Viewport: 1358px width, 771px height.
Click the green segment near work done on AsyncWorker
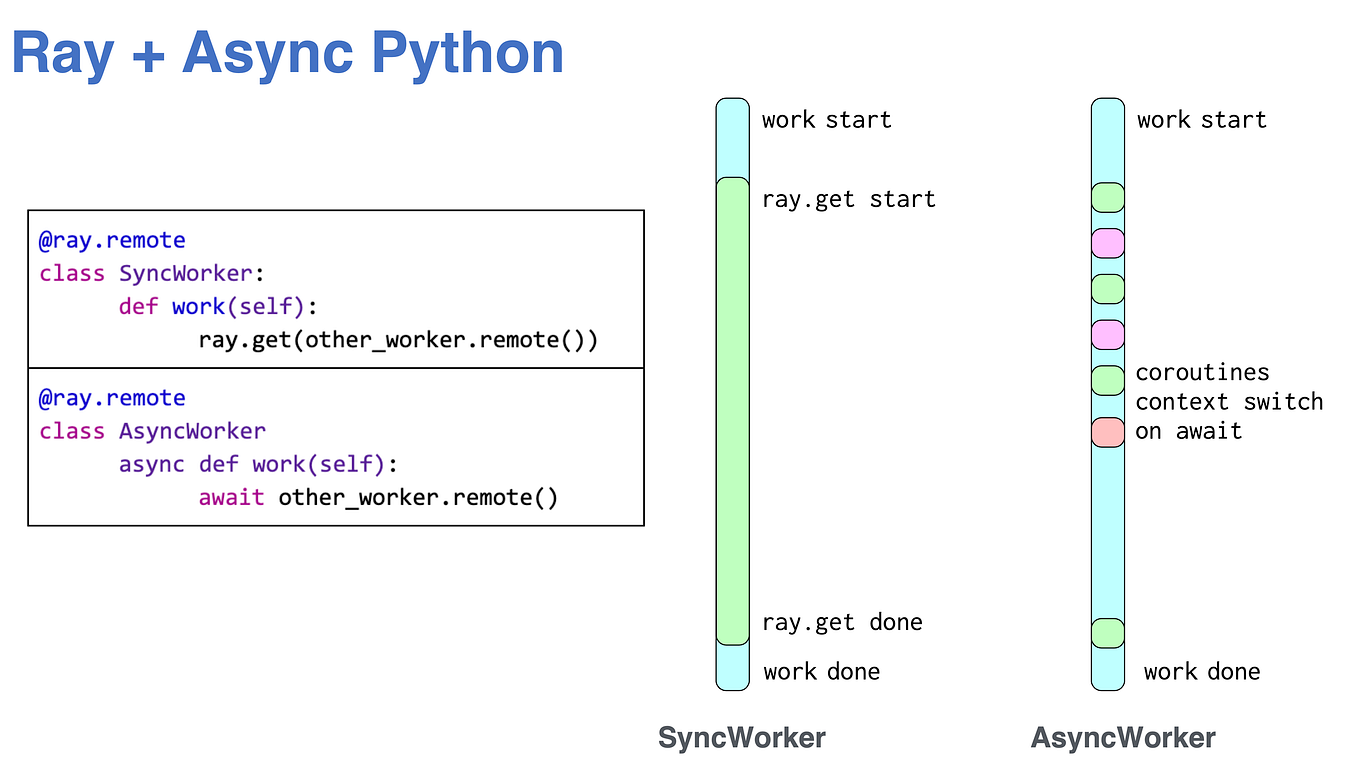click(1108, 632)
